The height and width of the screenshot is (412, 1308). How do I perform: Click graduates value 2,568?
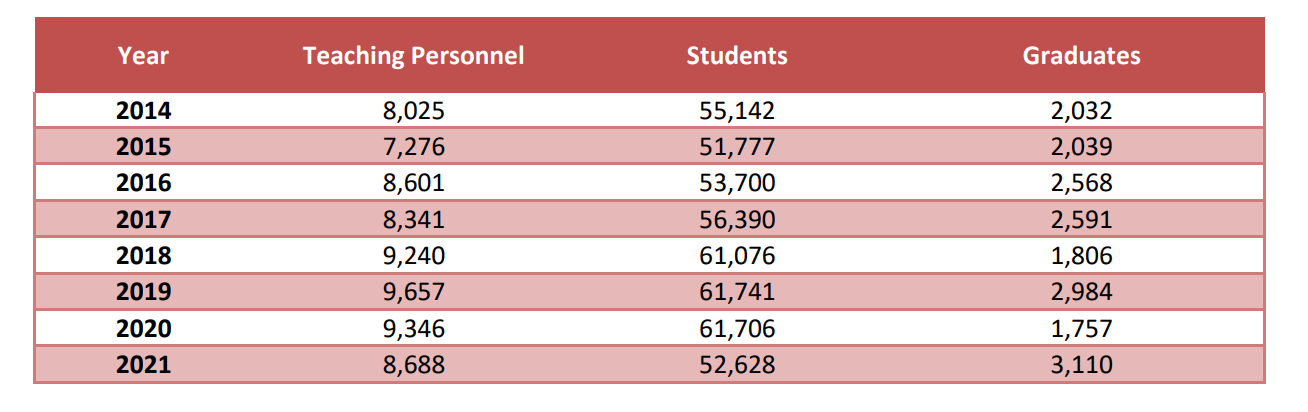[1081, 183]
